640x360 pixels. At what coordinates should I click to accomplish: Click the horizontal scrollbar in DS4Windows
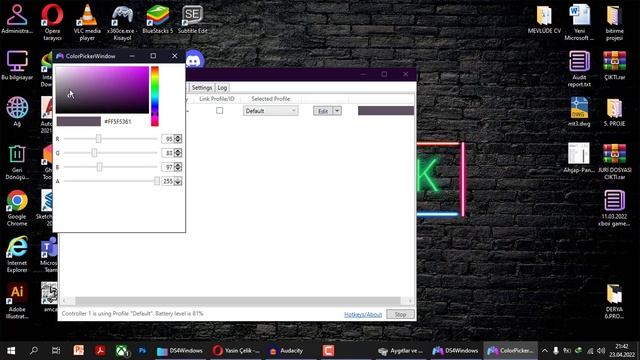click(x=237, y=301)
